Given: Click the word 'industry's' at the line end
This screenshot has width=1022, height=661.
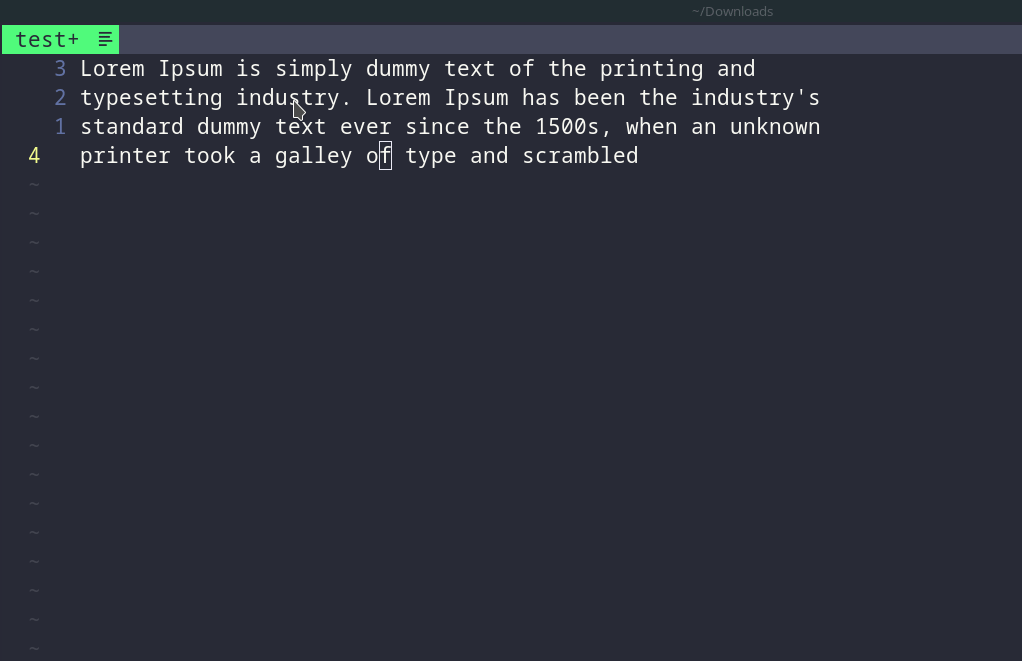Looking at the screenshot, I should [x=755, y=97].
